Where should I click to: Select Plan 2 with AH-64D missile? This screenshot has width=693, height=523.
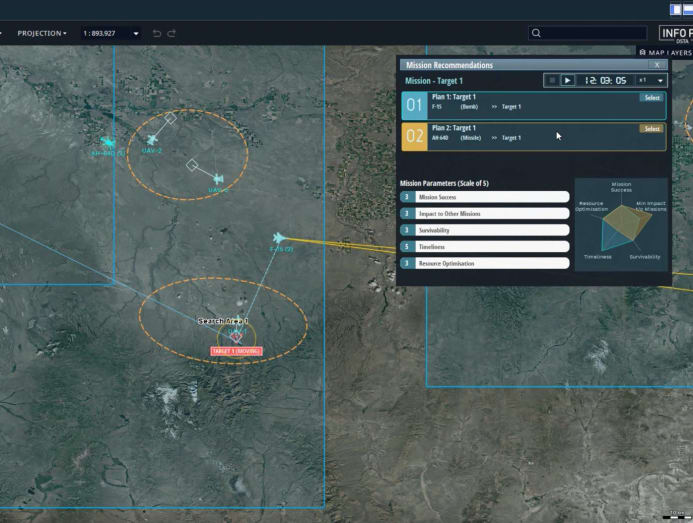[x=652, y=129]
